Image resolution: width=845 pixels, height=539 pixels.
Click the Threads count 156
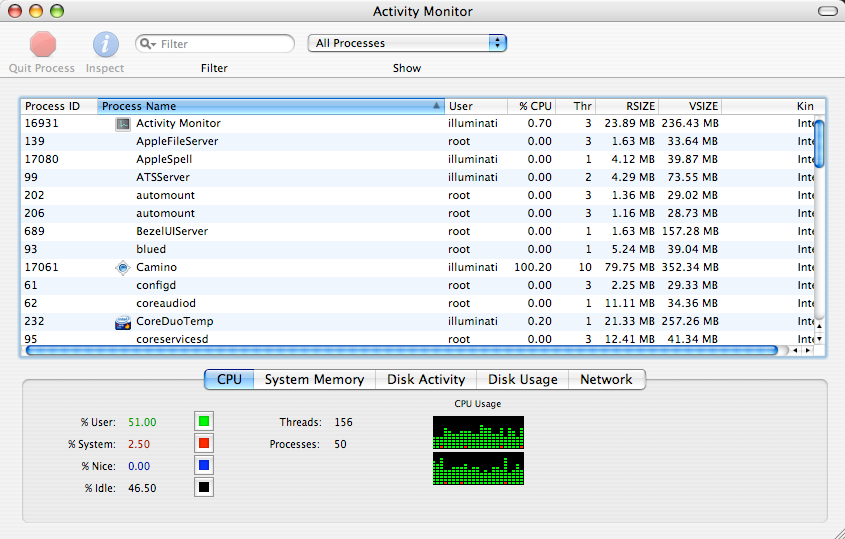(343, 422)
